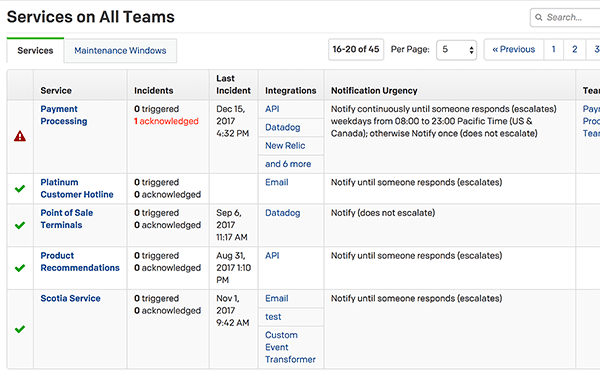Viewport: 600px width, 375px height.
Task: Click '0 triggered' in the Scotia Service row
Action: click(x=157, y=298)
